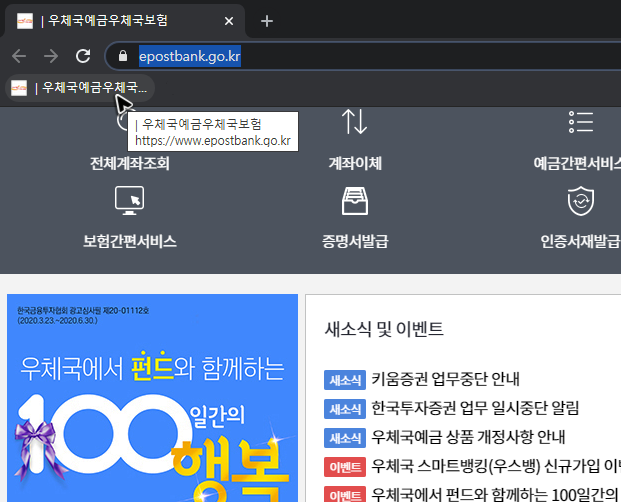Open the 예금간편서비스 menu label

577,163
